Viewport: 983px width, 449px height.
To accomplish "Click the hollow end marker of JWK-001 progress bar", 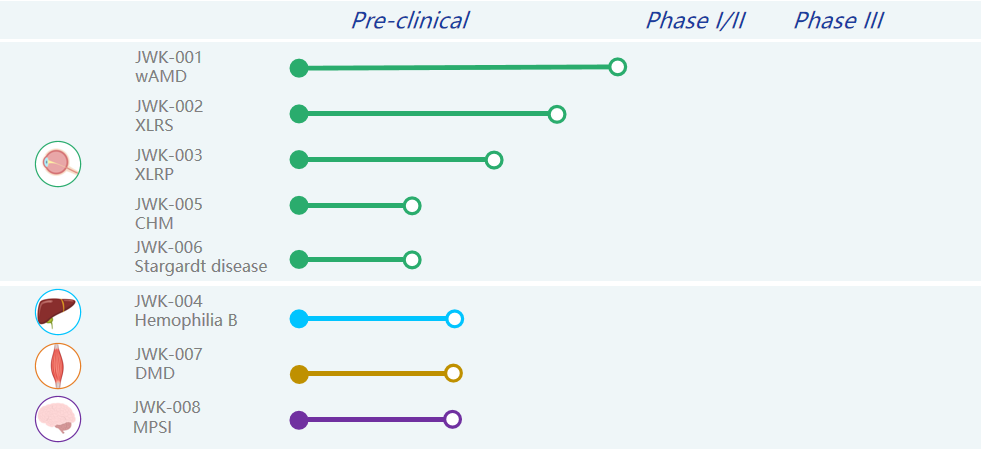I will (x=618, y=66).
